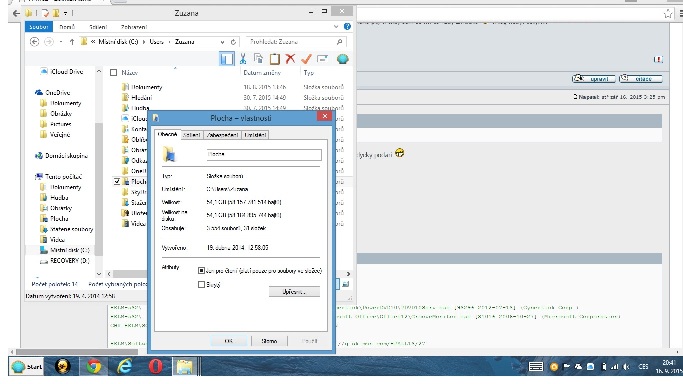Click the scissors Cut icon in Explorer toolbar
683x384 pixels.
(243, 59)
